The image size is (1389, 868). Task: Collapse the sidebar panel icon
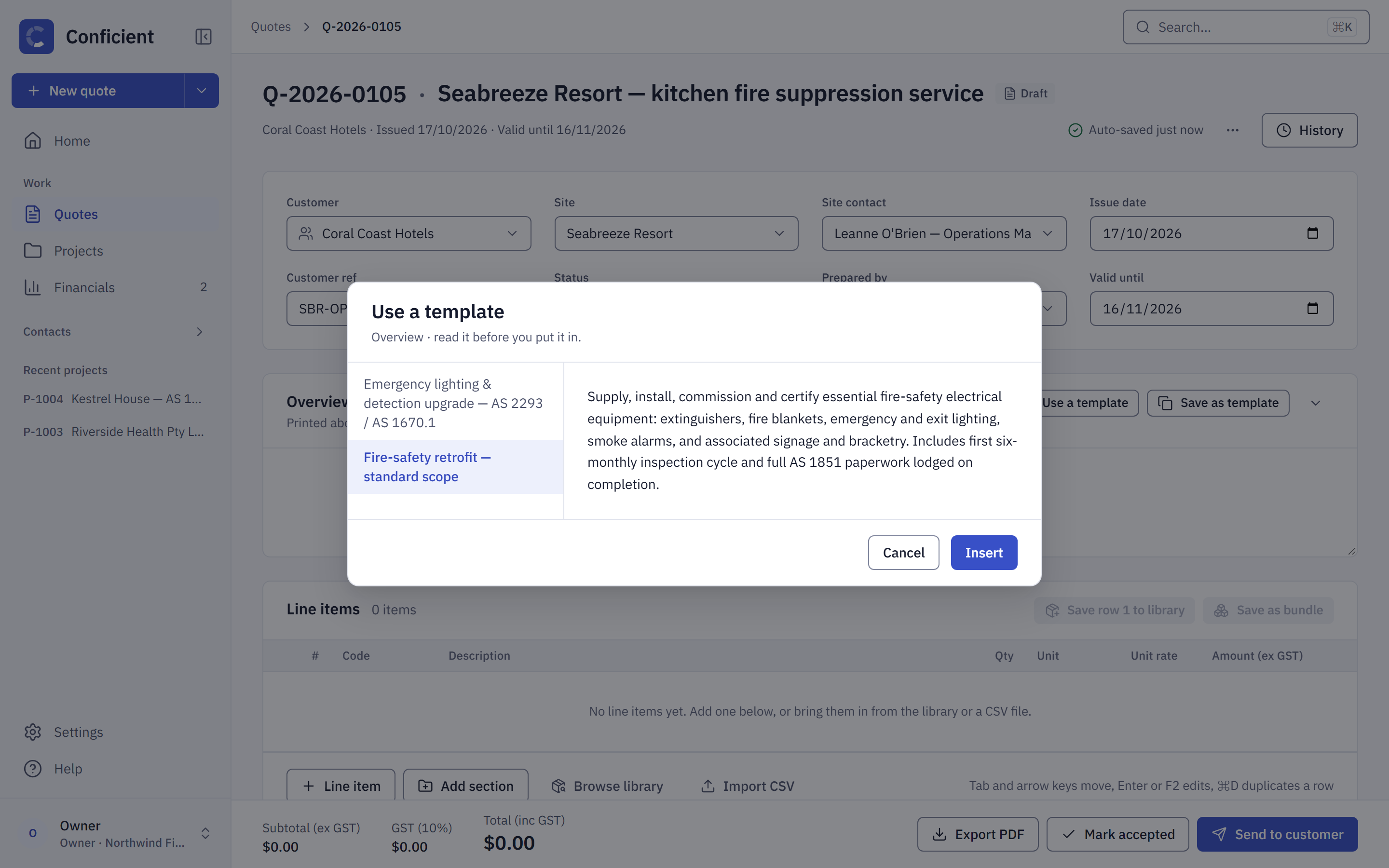203,37
